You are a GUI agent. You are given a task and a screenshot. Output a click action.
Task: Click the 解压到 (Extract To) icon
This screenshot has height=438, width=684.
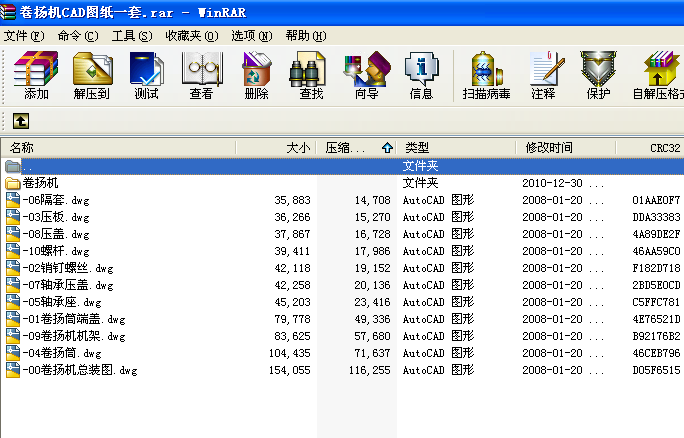[92, 75]
